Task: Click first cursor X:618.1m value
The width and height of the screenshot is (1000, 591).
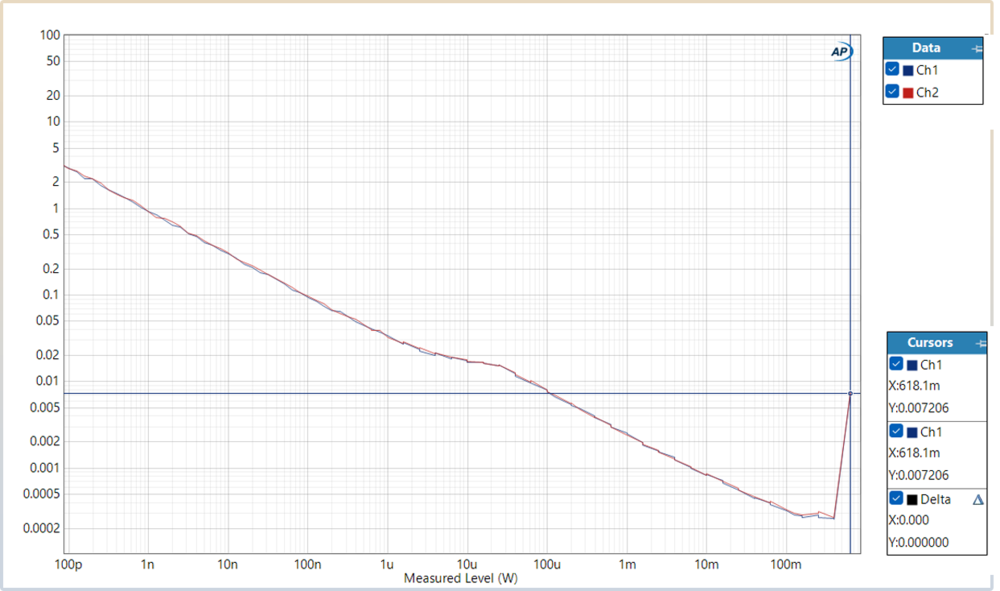Action: pos(914,386)
